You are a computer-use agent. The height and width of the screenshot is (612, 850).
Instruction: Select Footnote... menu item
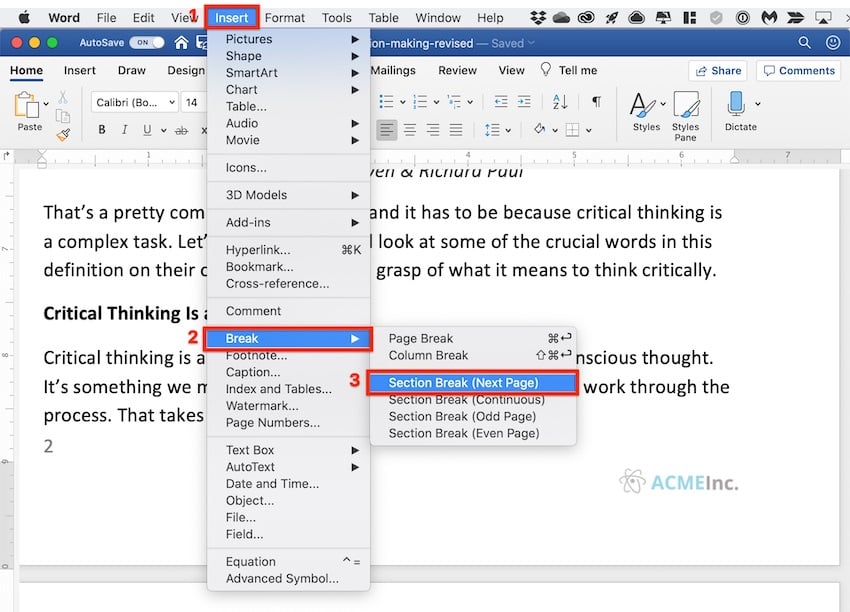[x=288, y=356]
